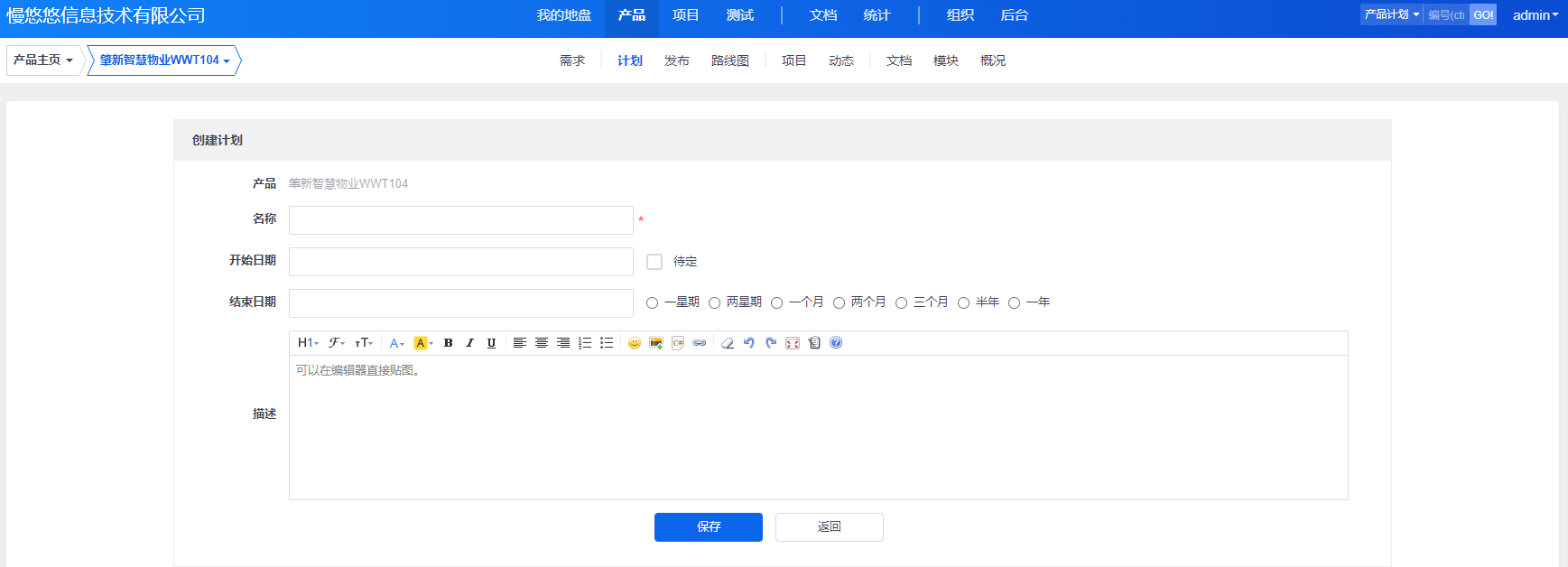The width and height of the screenshot is (1568, 567).
Task: Click the 保存 button
Action: [708, 527]
